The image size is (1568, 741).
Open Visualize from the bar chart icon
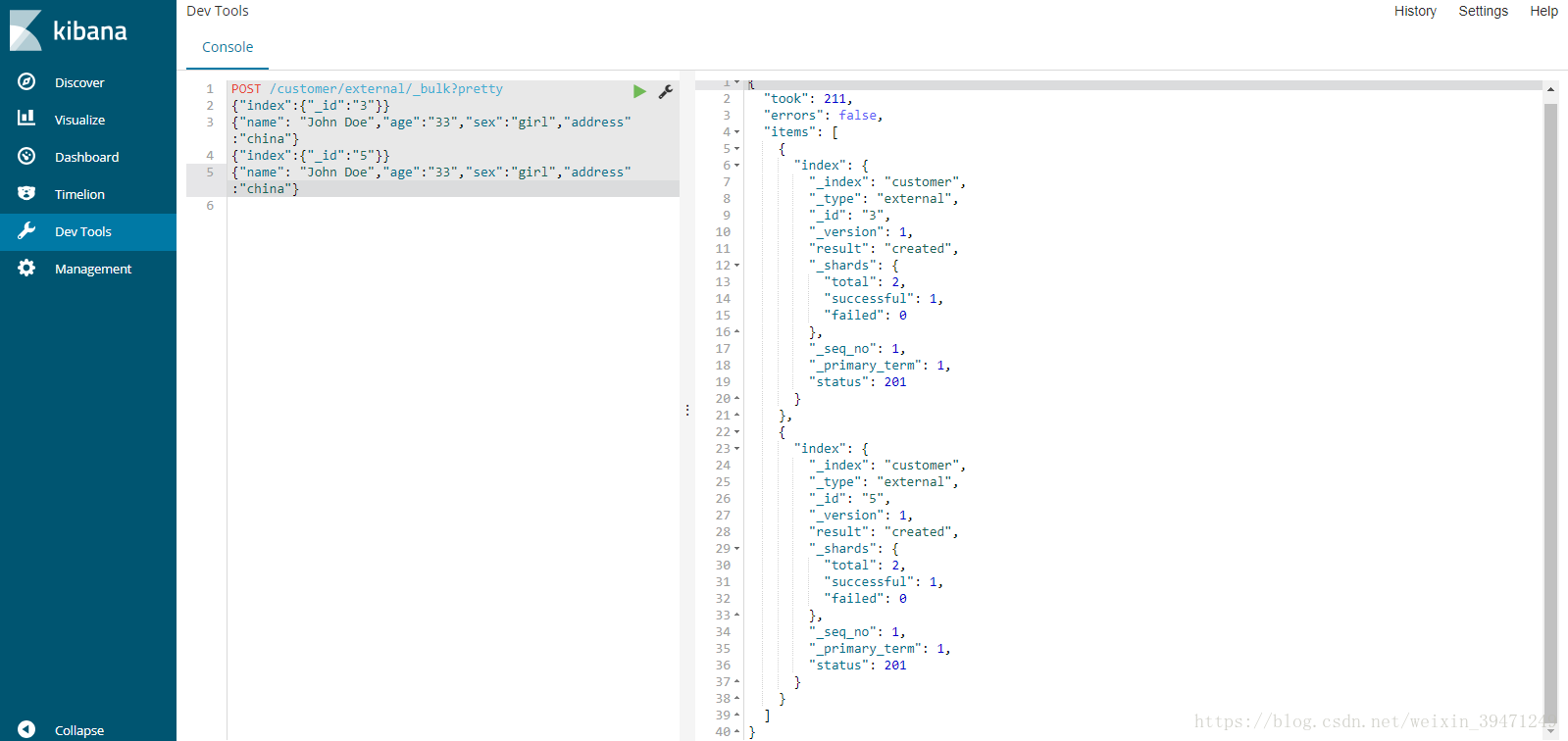point(26,119)
